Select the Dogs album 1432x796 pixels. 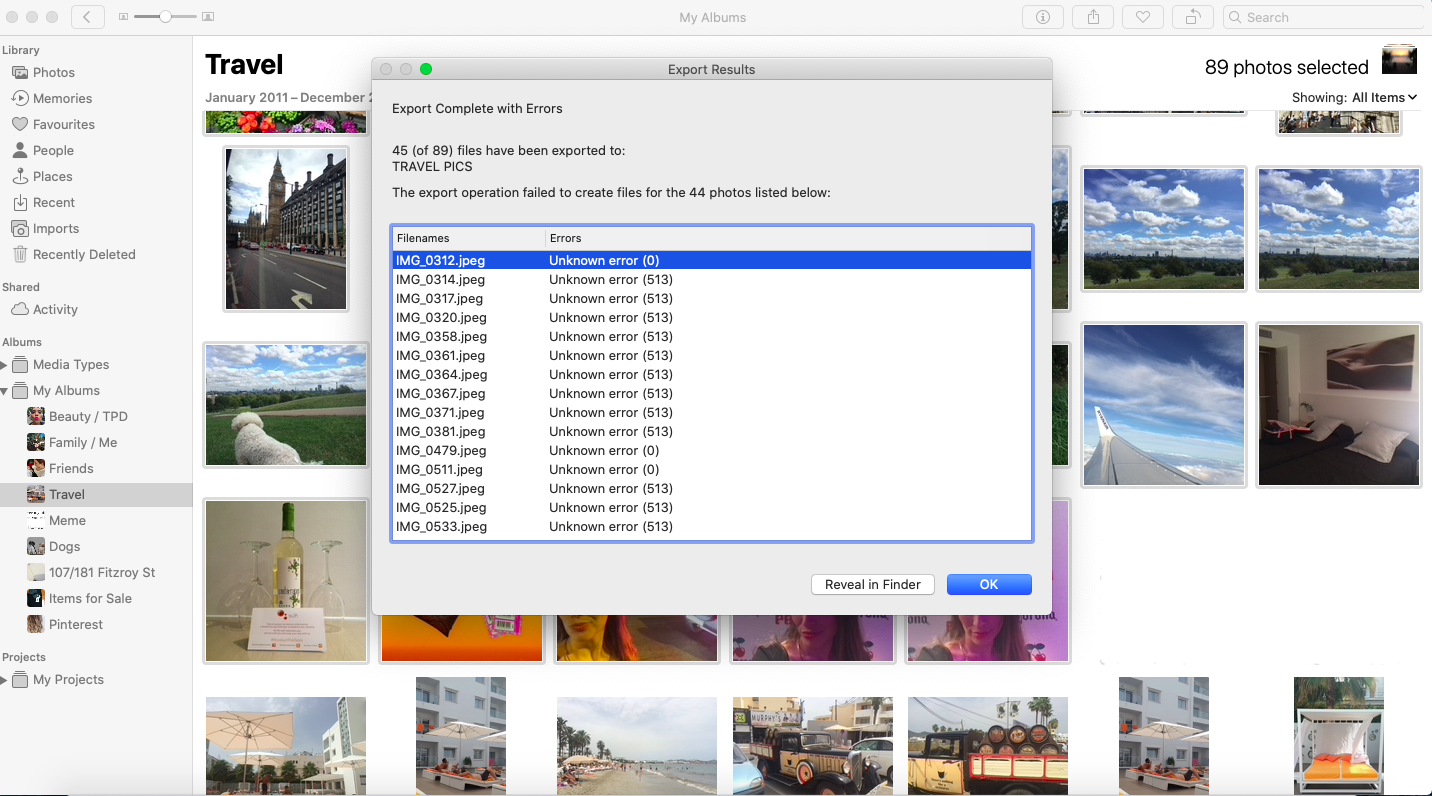click(64, 546)
